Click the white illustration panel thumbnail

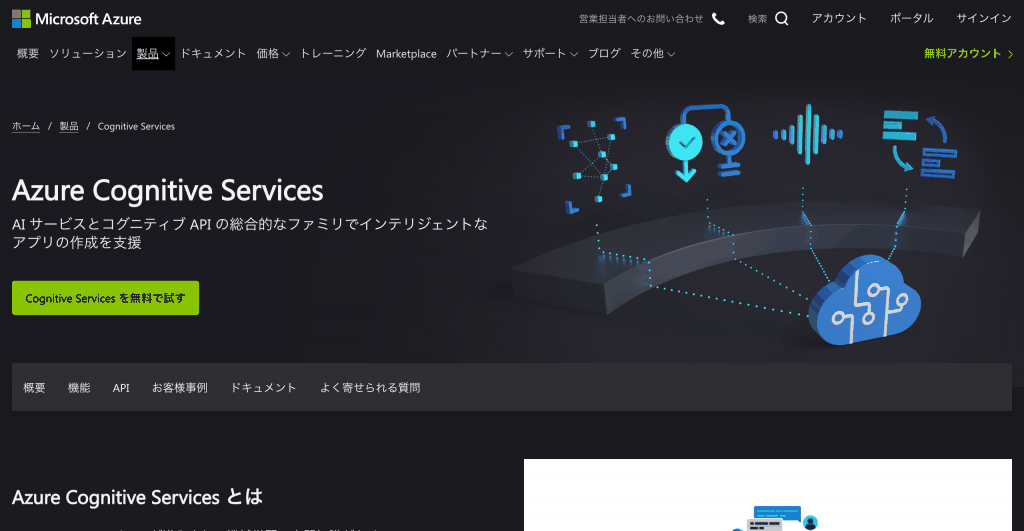(x=767, y=495)
